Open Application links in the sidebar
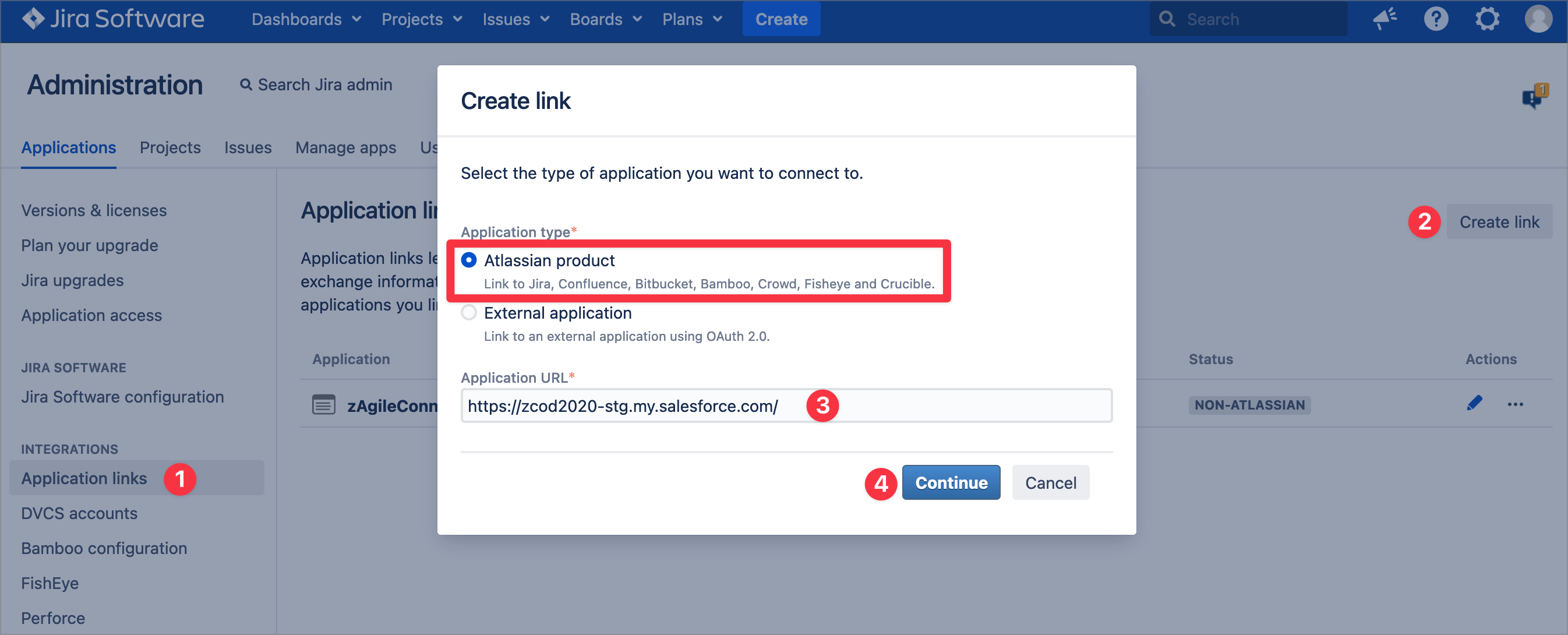Screen dimensions: 1568x635 [x=84, y=478]
